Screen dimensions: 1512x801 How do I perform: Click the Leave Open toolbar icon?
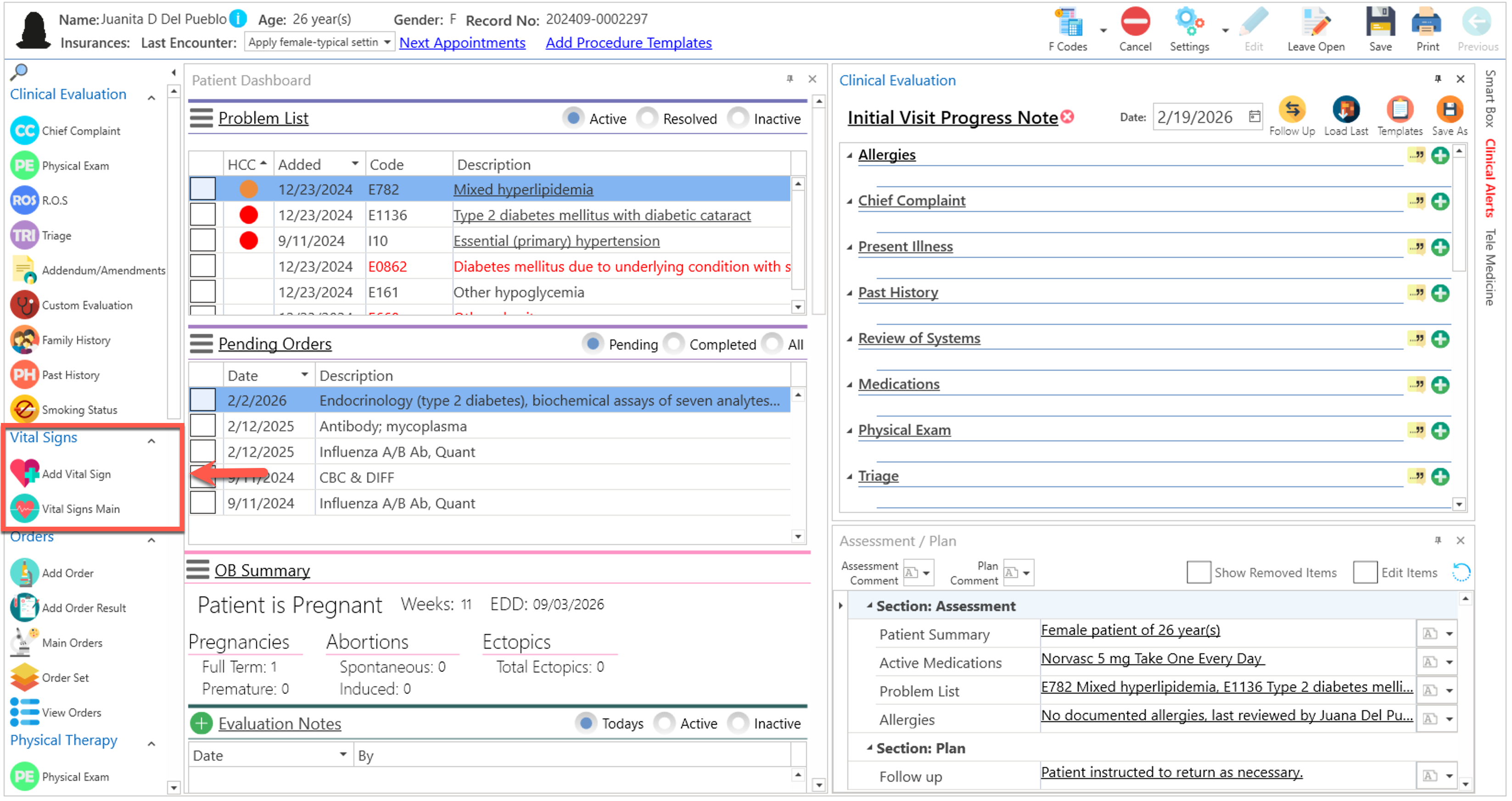point(1316,23)
